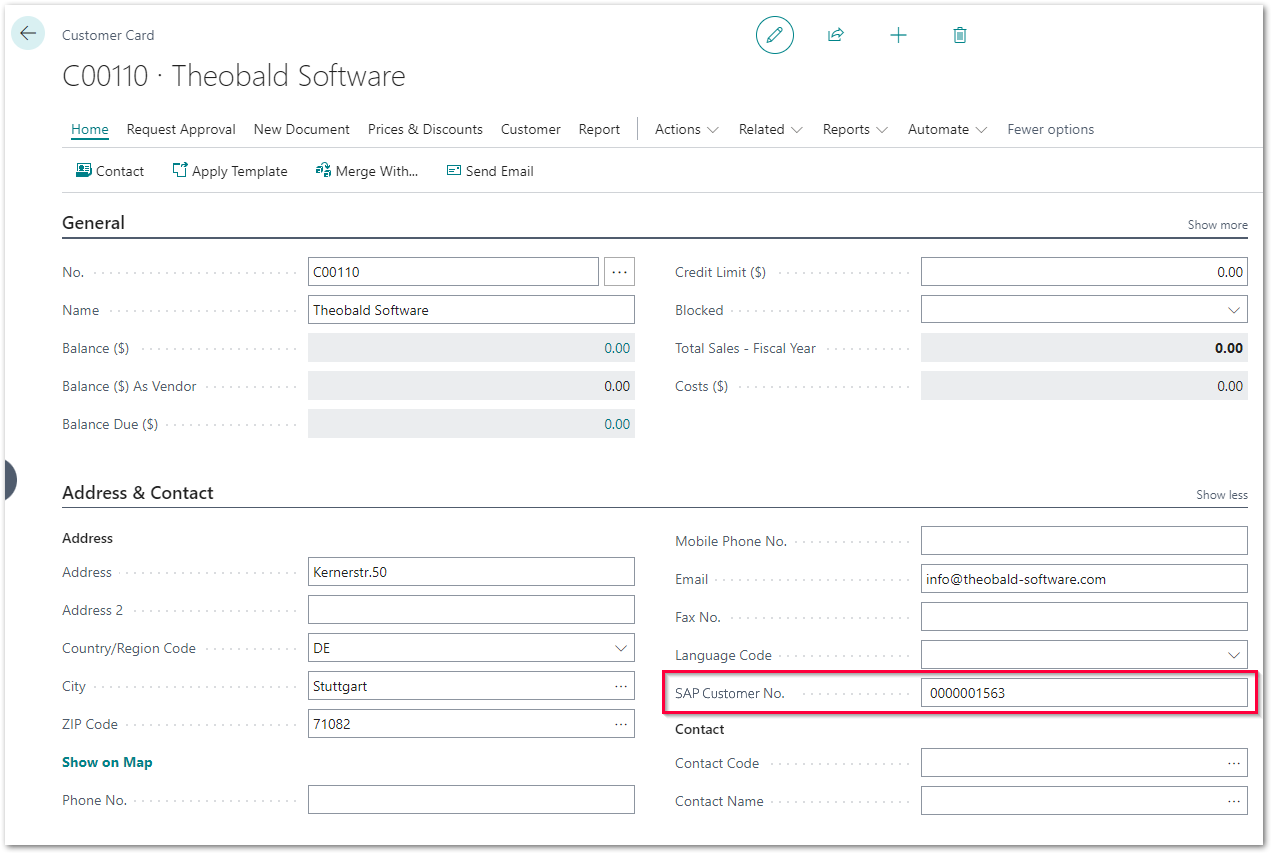
Task: Click Send Email action
Action: [490, 171]
